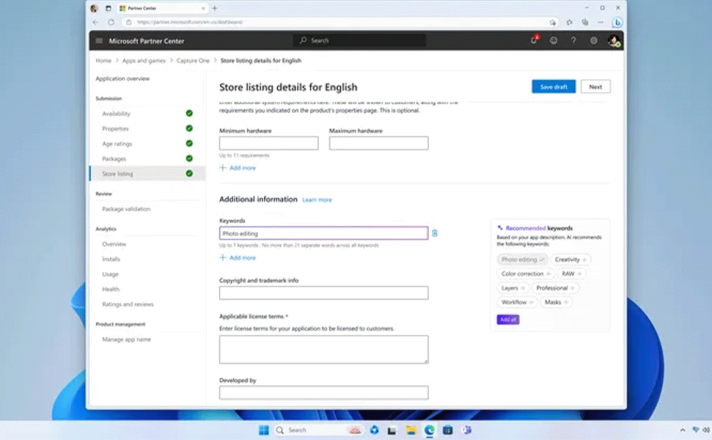Add the Creativity recommended keyword
The image size is (712, 440).
tap(571, 259)
